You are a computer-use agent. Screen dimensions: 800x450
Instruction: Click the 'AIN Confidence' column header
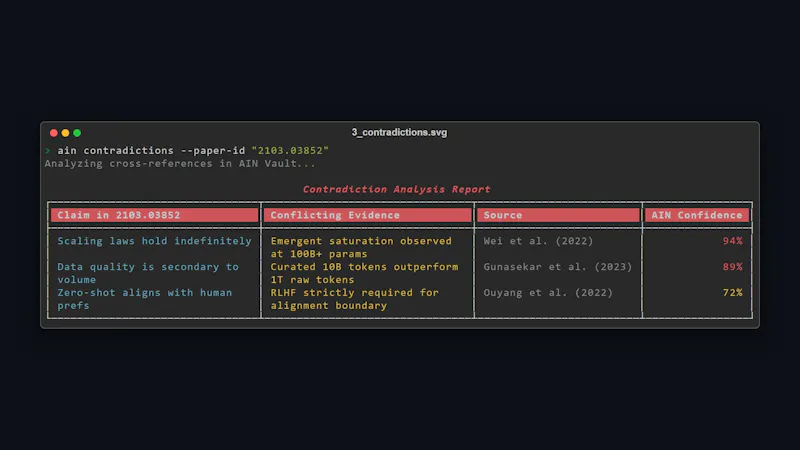click(x=697, y=215)
